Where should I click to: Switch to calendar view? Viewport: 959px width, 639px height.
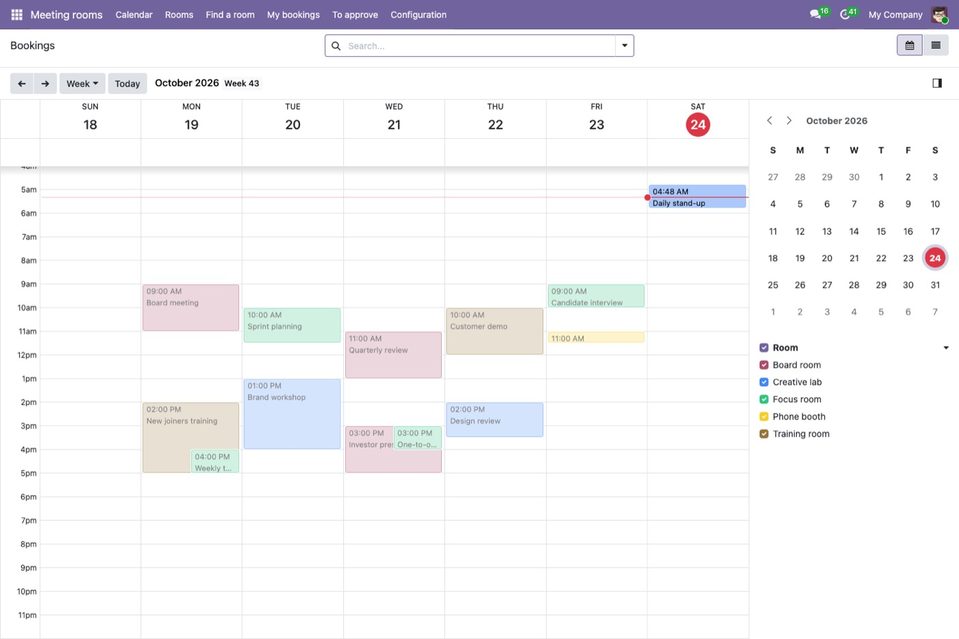(x=909, y=45)
